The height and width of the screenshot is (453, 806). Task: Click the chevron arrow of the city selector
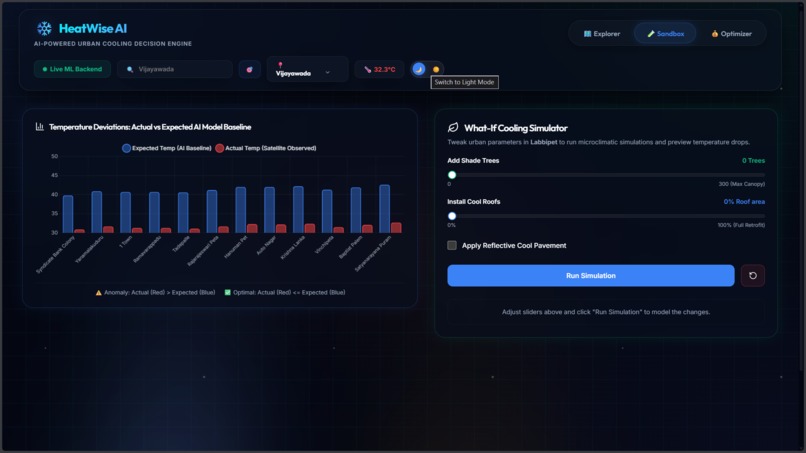click(x=327, y=73)
